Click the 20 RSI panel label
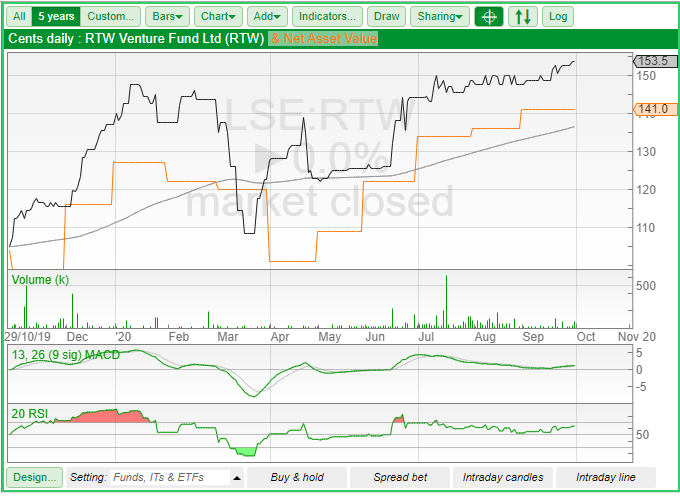Viewport: 680px width, 496px height. pos(29,414)
